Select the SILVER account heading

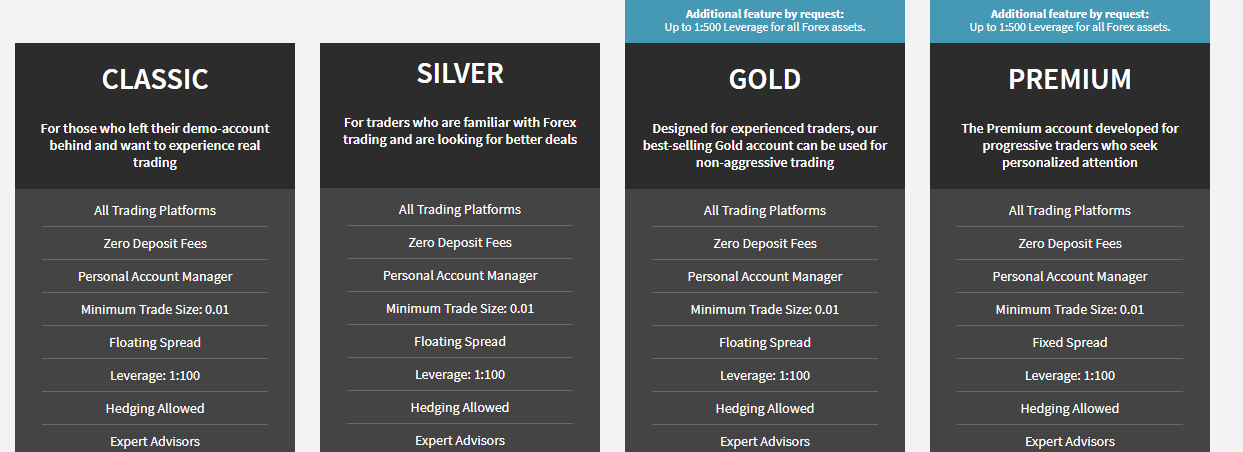coord(460,73)
